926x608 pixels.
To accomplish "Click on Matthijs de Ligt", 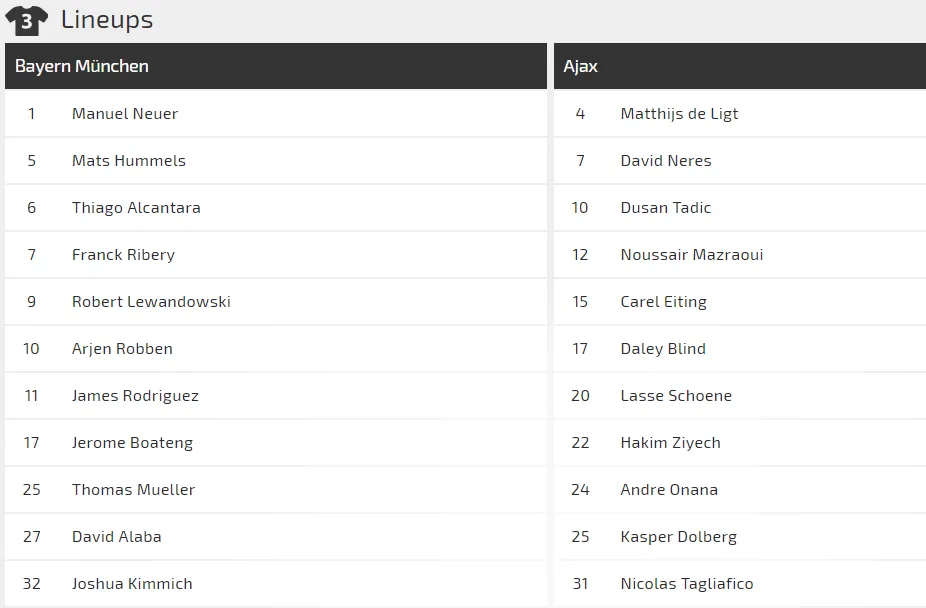I will 679,114.
